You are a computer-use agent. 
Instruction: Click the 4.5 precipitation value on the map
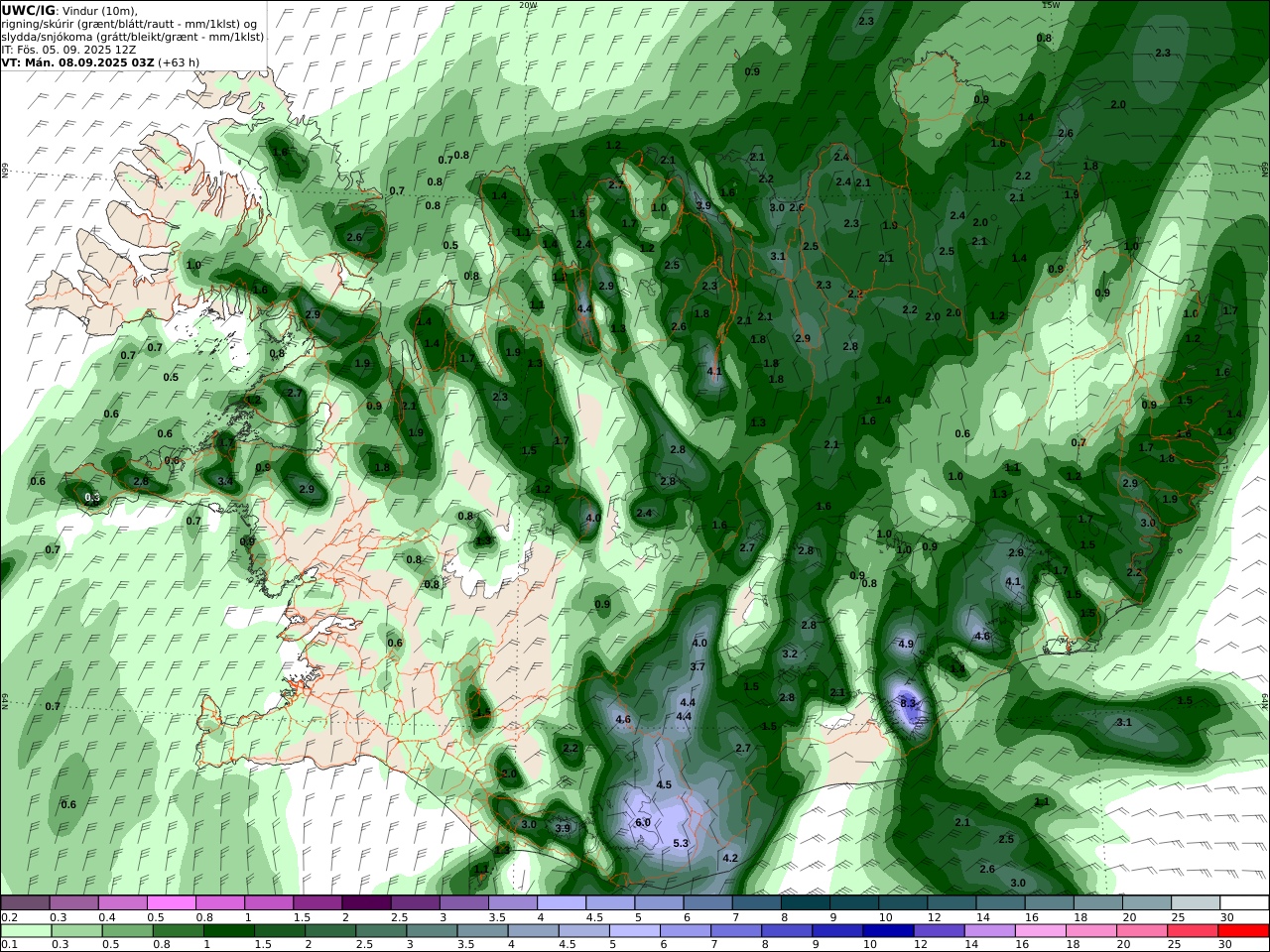(665, 784)
